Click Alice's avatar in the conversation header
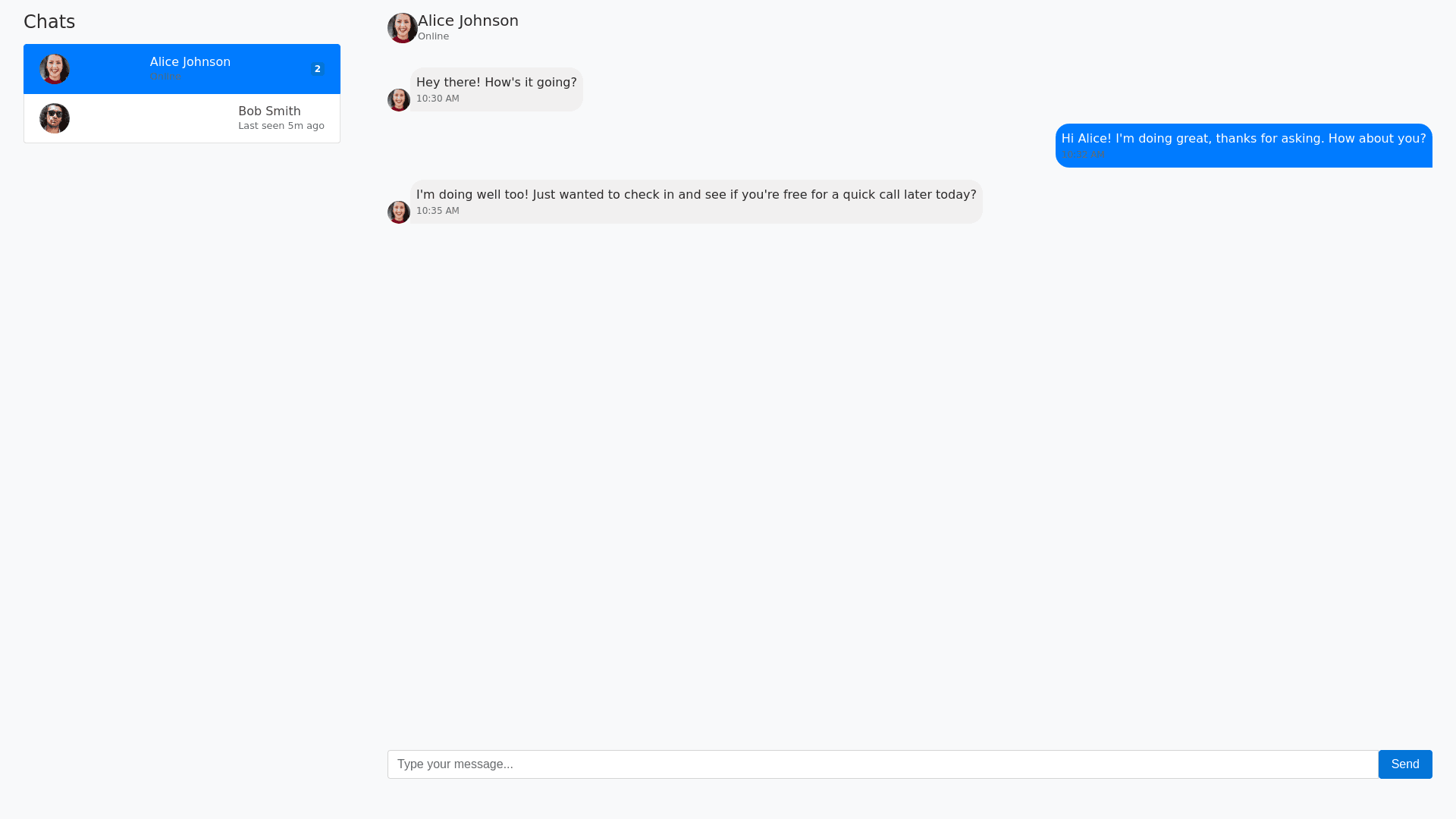The image size is (1456, 819). tap(402, 28)
